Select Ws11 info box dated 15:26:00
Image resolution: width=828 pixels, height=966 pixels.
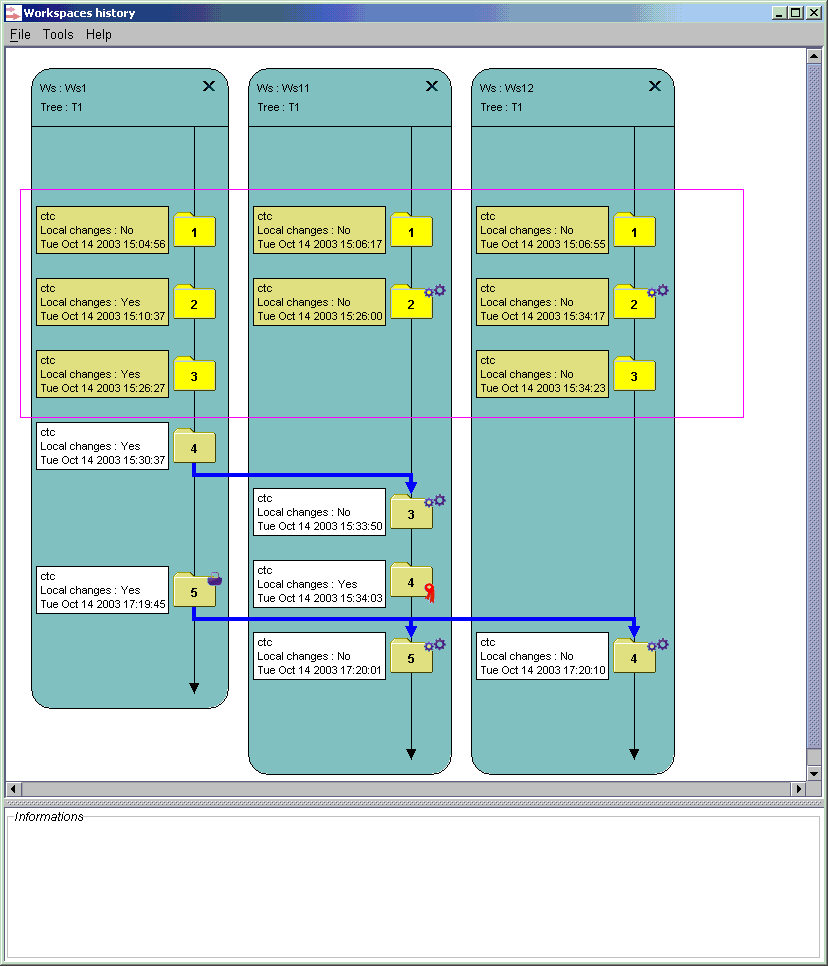pos(319,302)
